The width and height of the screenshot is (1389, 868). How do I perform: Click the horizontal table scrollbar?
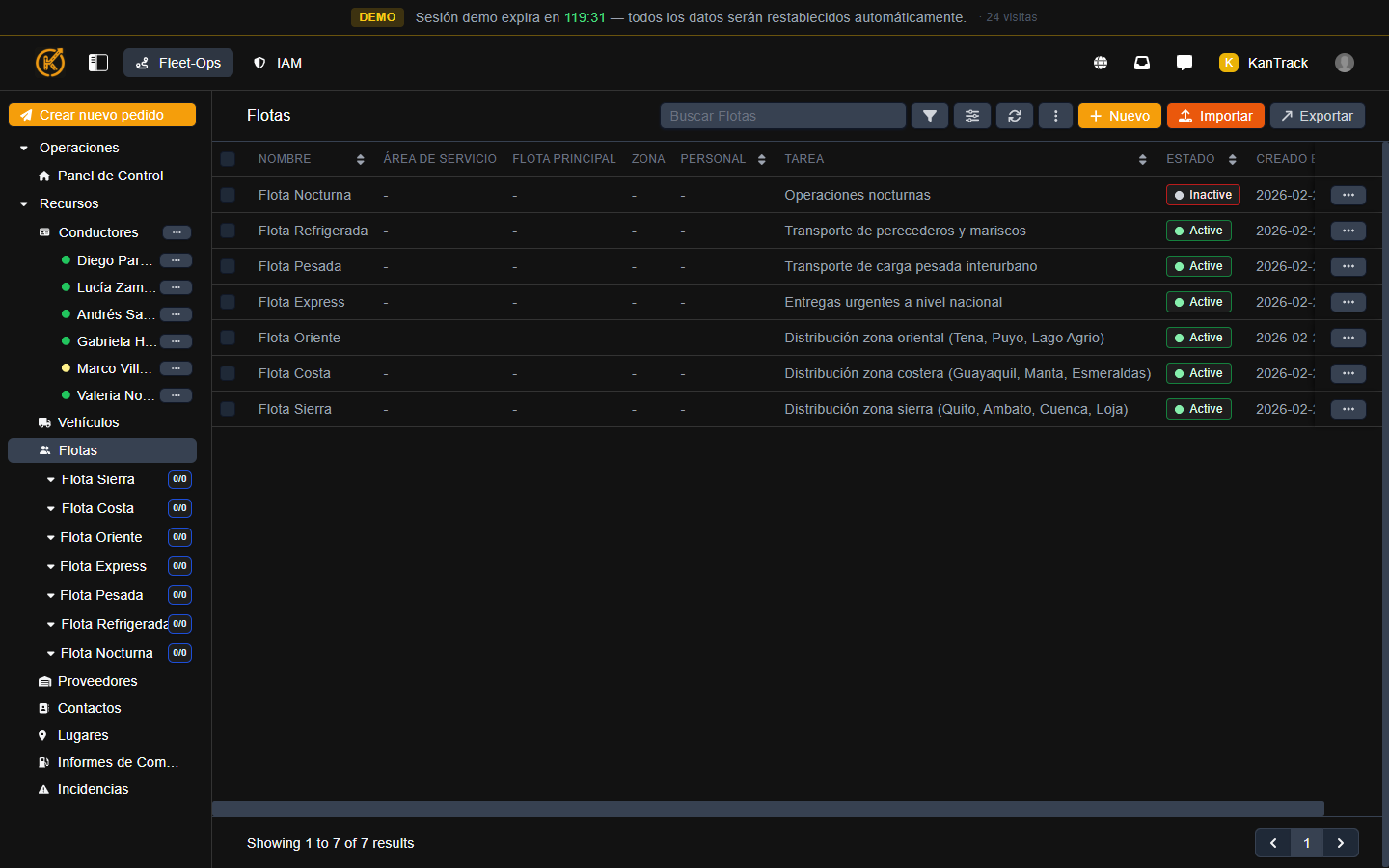768,808
